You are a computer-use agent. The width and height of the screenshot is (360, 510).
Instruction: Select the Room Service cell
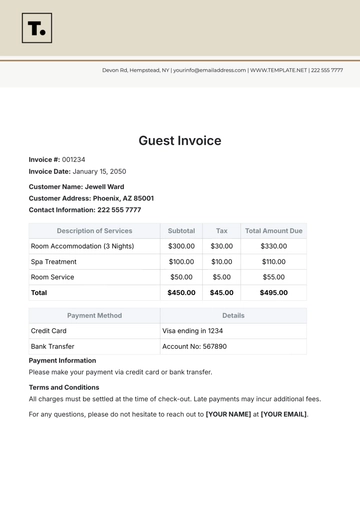(94, 277)
